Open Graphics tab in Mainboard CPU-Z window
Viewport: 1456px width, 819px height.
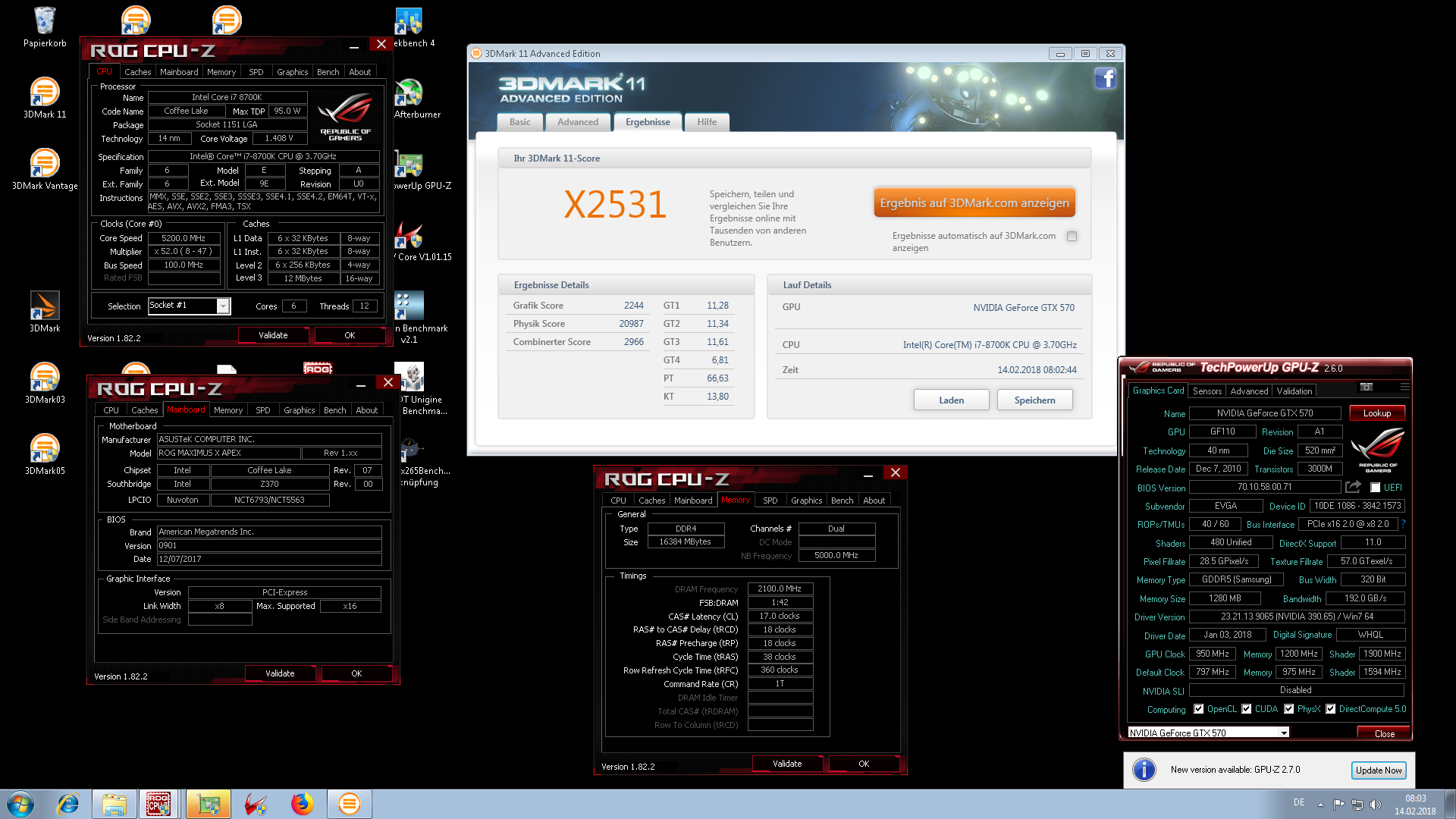click(x=299, y=410)
